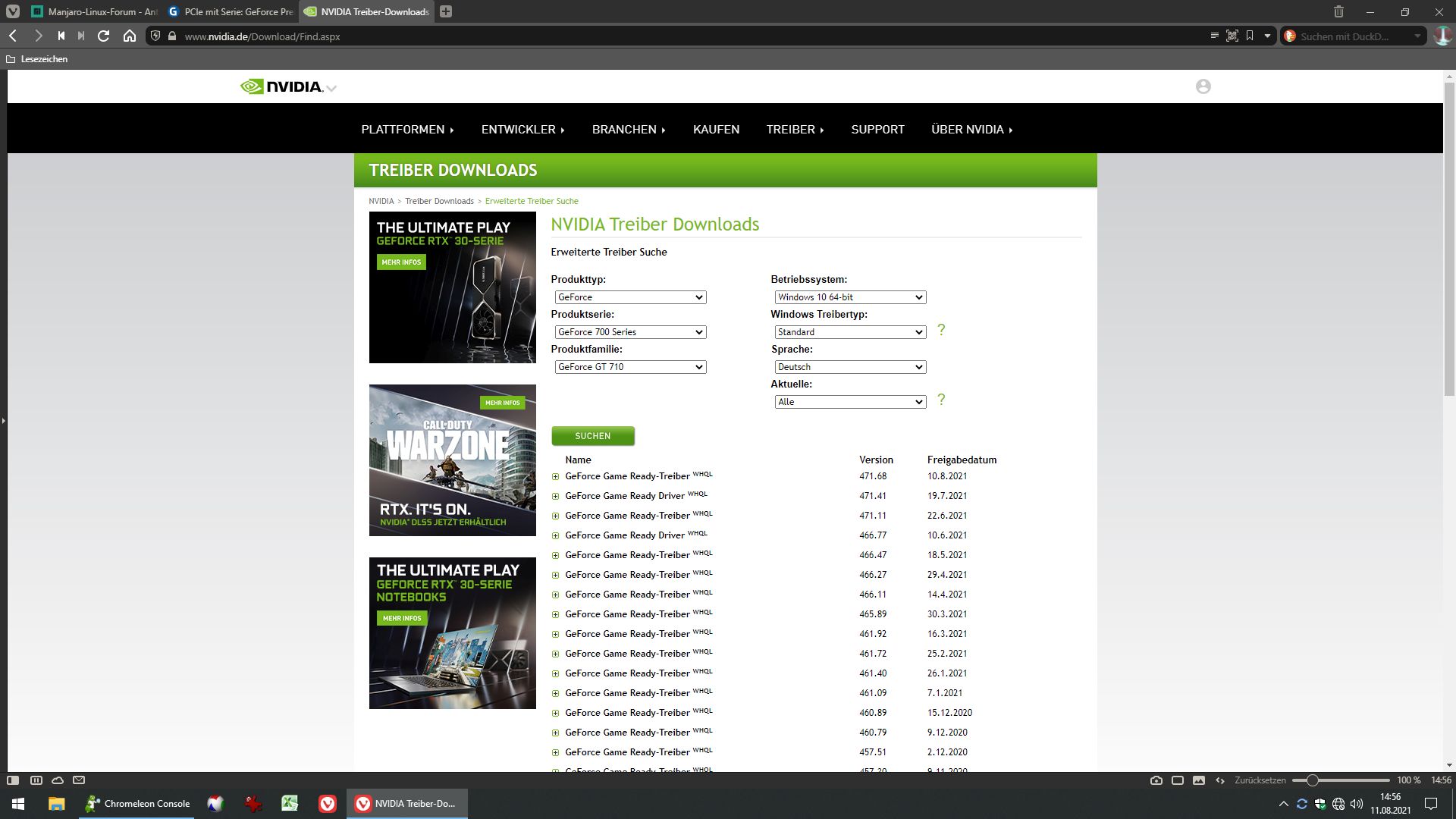Viewport: 1456px width, 819px height.
Task: Open the TREIBER navigation menu
Action: pos(794,130)
